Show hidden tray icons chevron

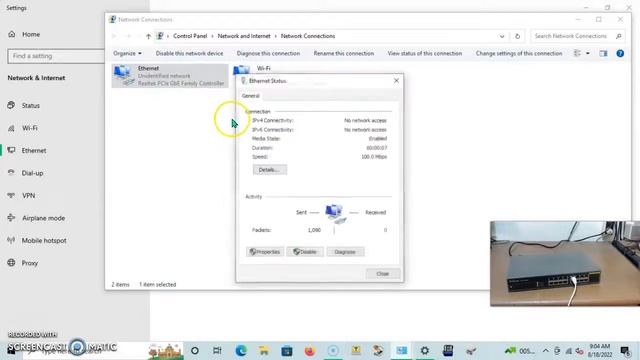pos(545,351)
